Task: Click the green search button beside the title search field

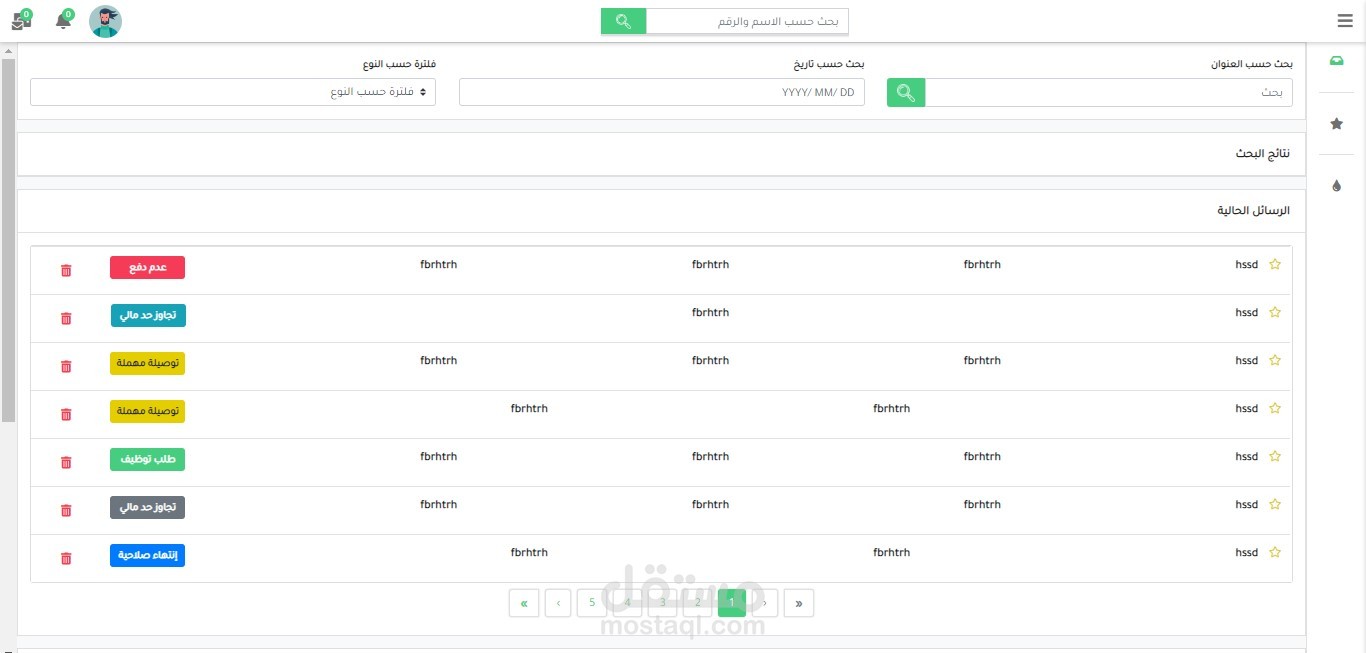Action: coord(906,92)
